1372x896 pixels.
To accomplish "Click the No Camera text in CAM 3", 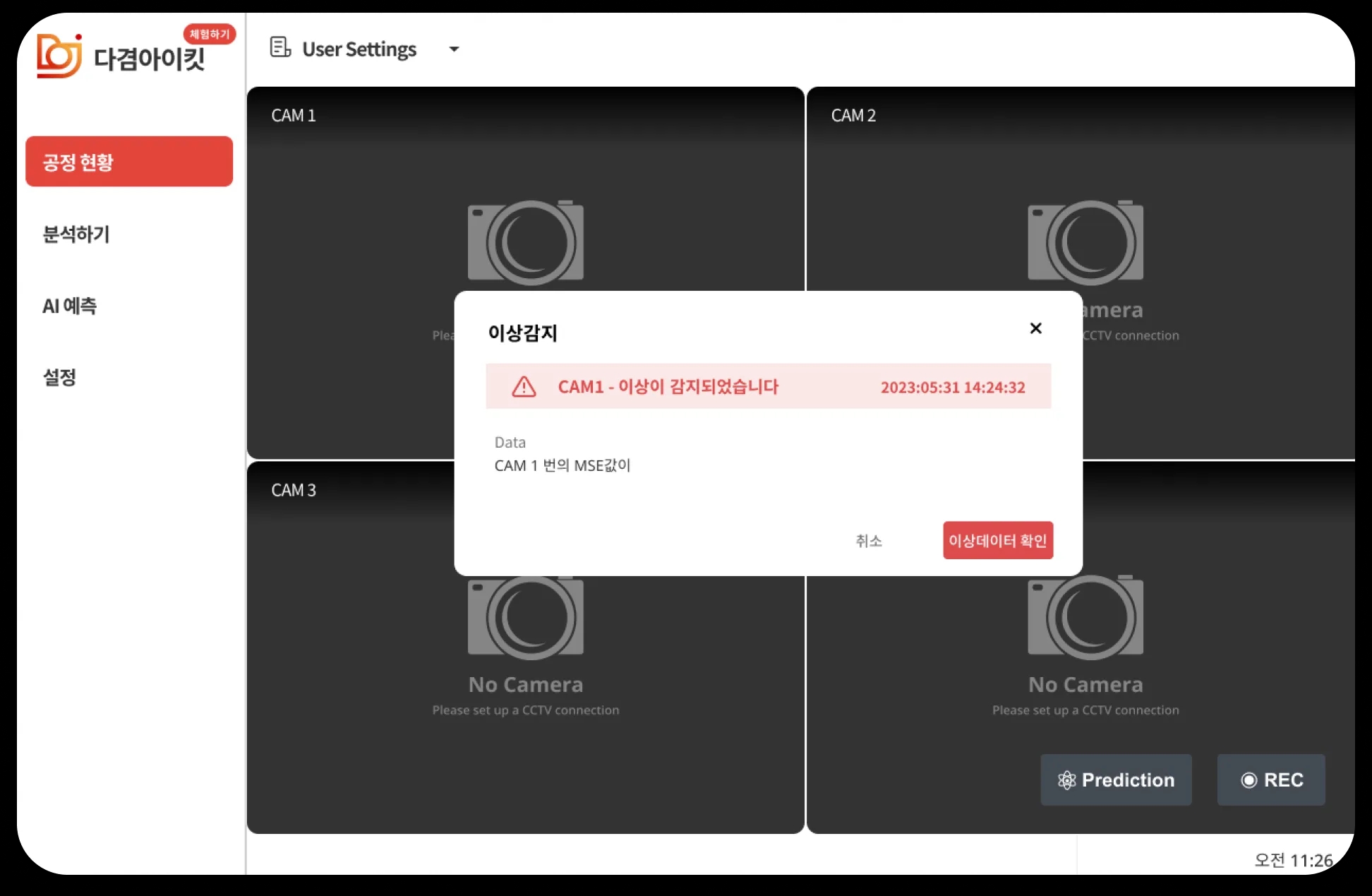I will click(526, 684).
